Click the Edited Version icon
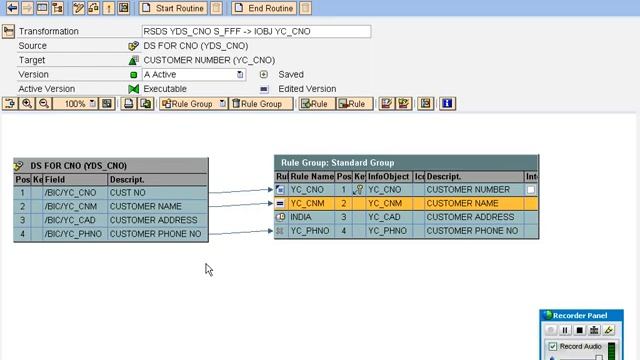 click(x=264, y=89)
